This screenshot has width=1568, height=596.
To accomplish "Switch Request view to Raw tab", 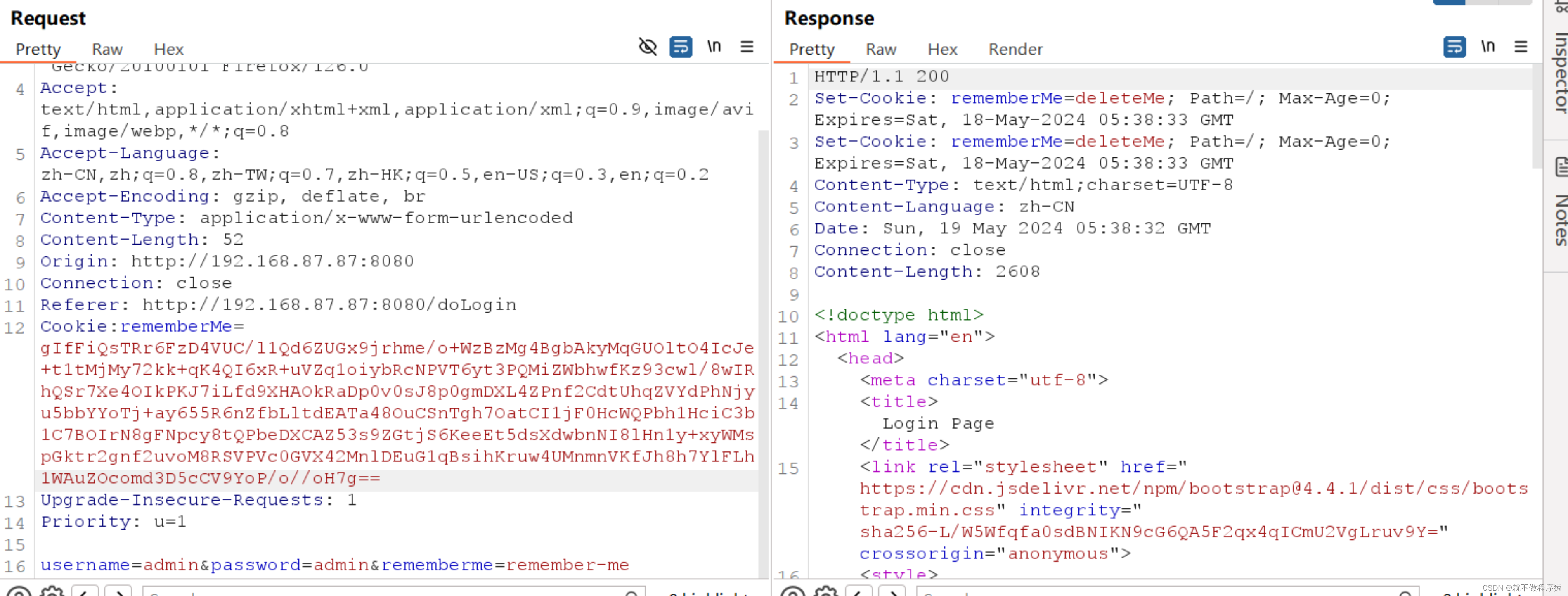I will [x=107, y=50].
